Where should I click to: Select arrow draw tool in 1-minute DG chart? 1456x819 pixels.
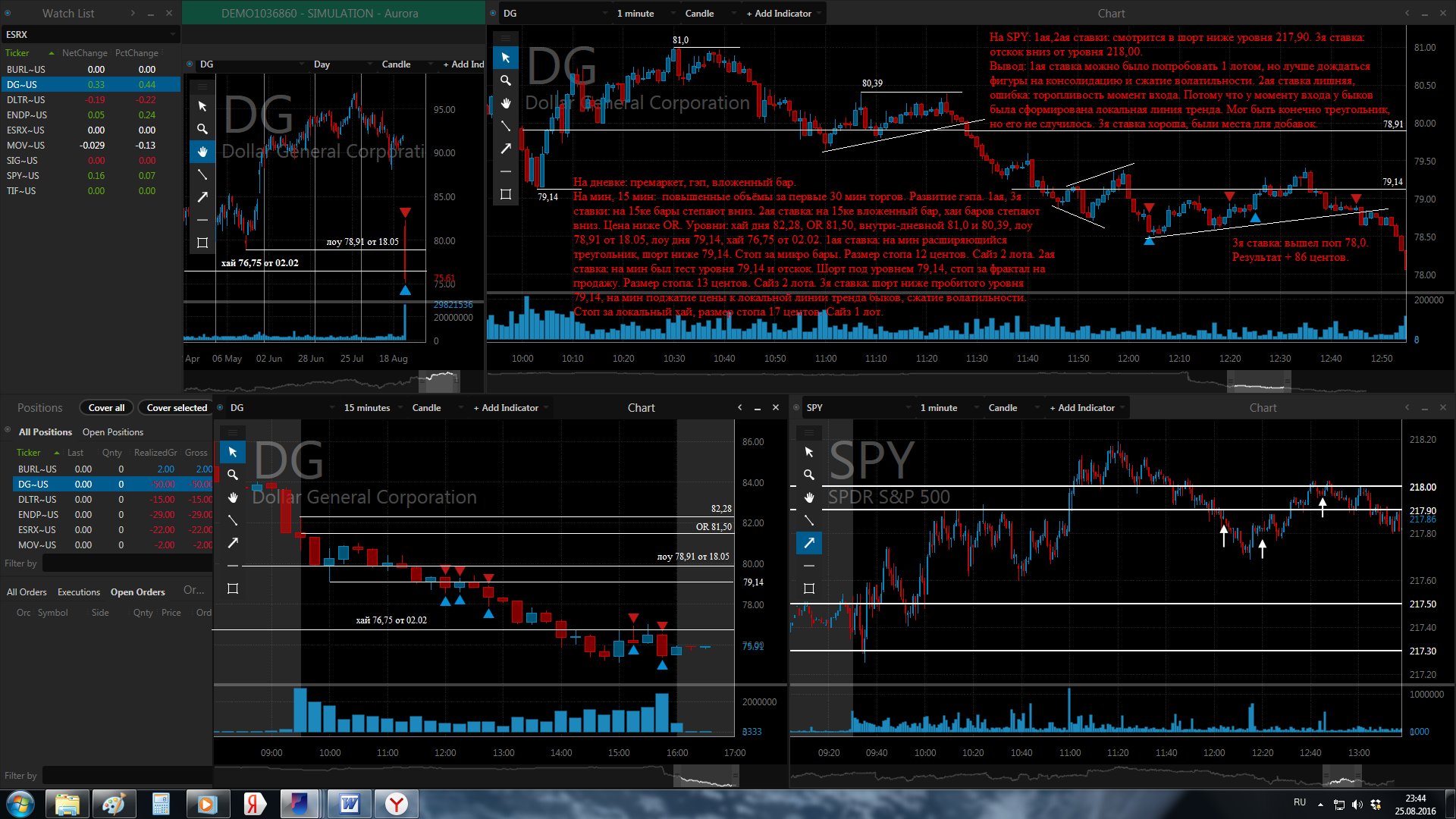tap(506, 149)
